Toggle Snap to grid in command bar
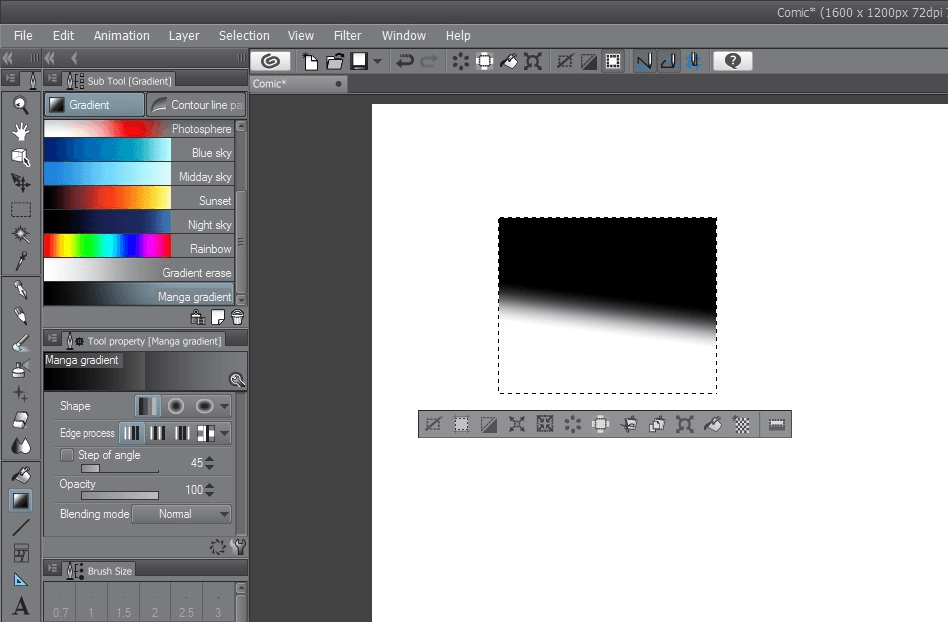948x622 pixels. 693,61
